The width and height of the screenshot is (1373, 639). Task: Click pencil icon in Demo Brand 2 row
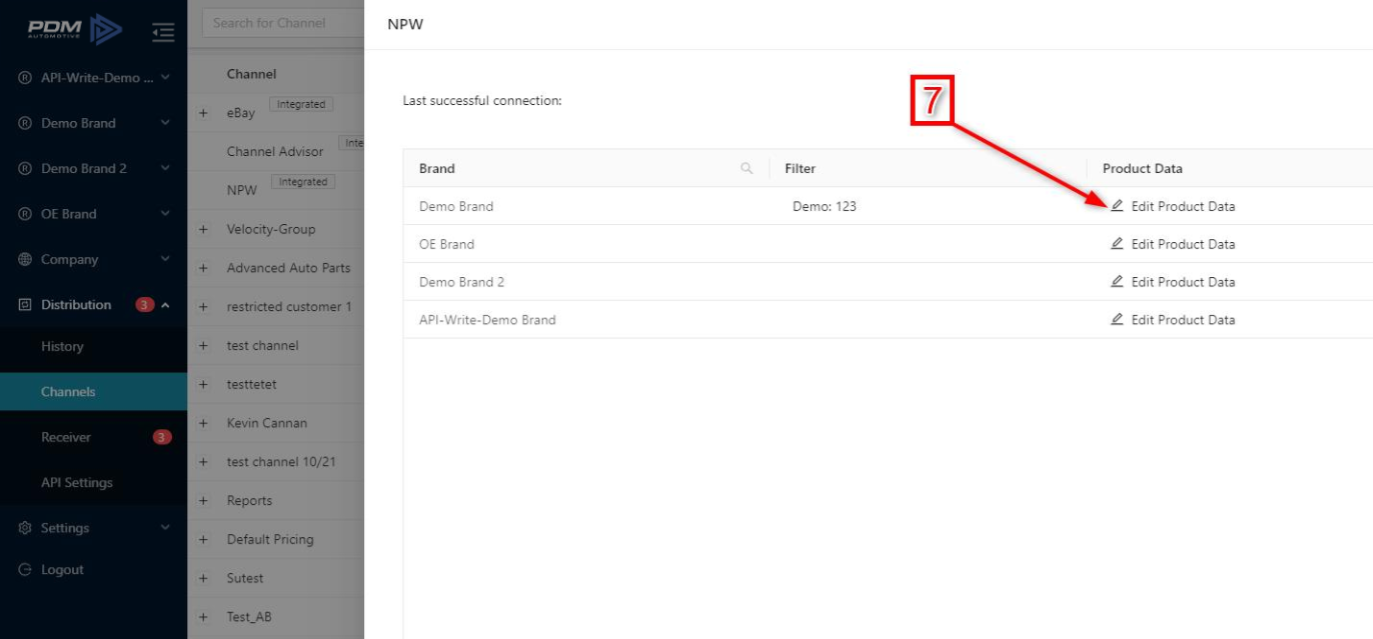pyautogui.click(x=1117, y=282)
